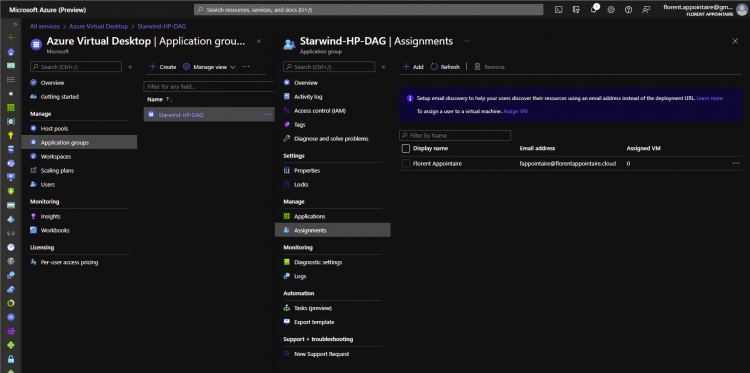Screen dimensions: 750x373
Task: Focus the top search resources field
Action: [x=368, y=10]
